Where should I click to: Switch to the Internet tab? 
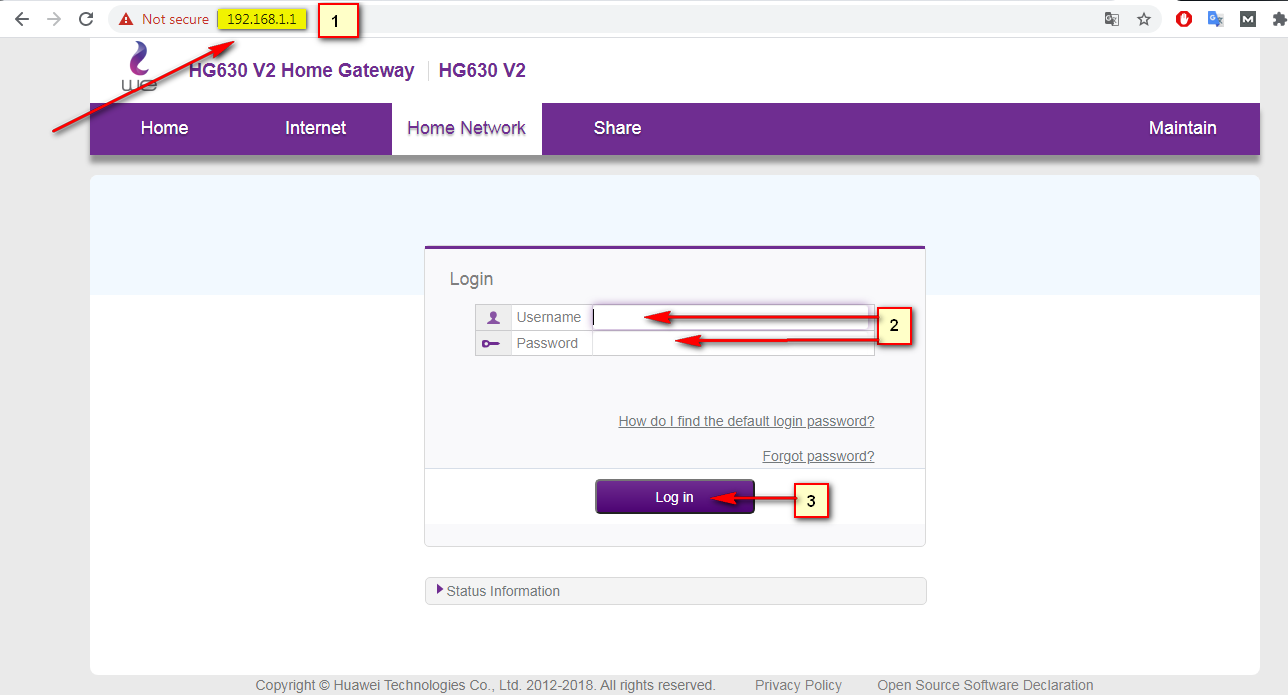pyautogui.click(x=316, y=128)
